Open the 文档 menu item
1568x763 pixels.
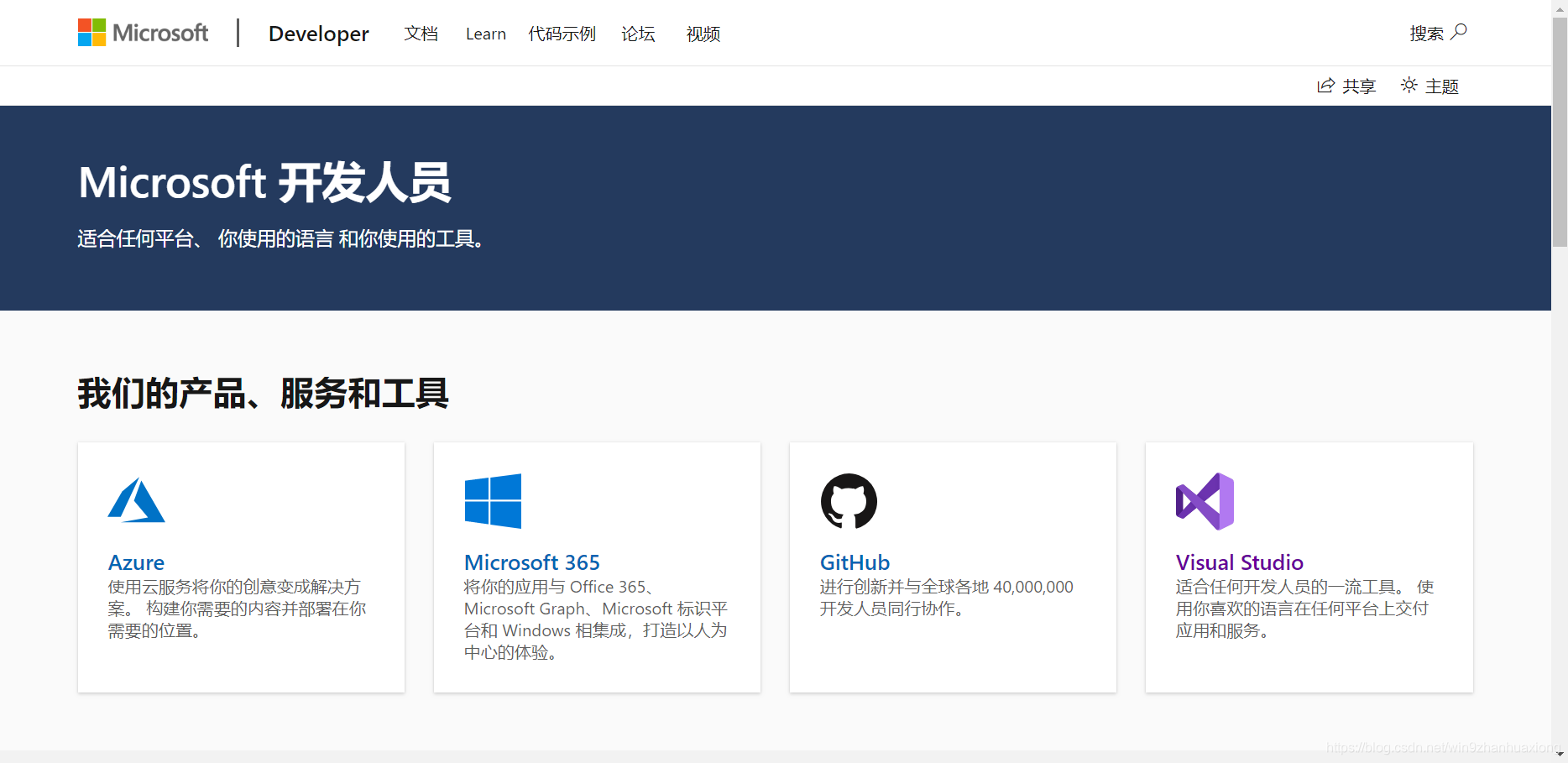coord(421,34)
